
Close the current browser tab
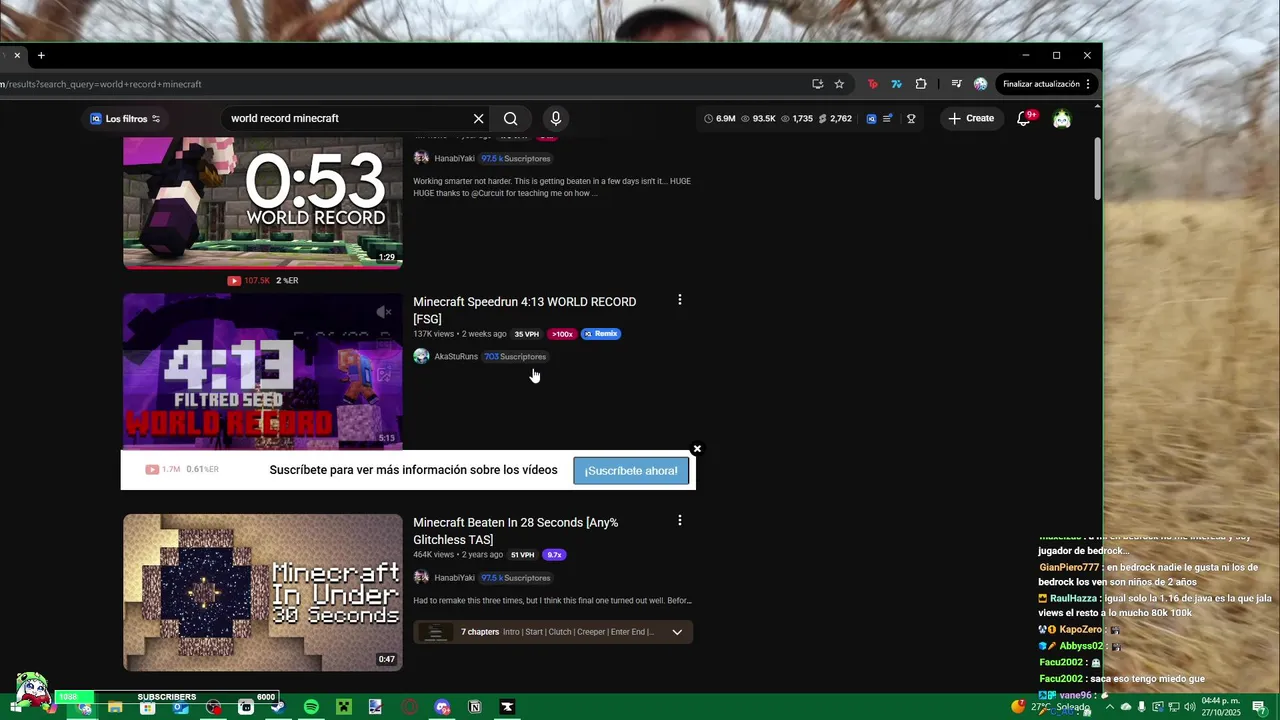click(17, 55)
